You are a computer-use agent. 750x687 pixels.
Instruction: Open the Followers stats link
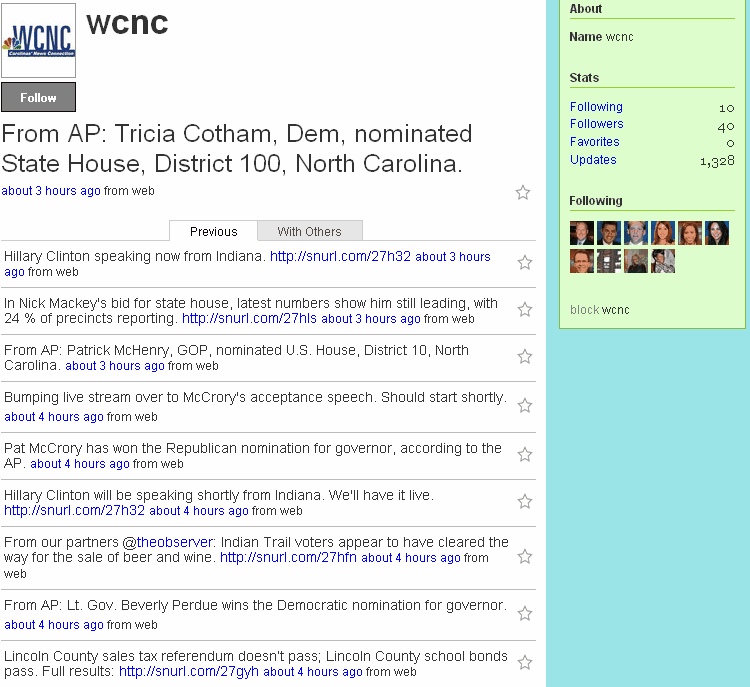(596, 124)
